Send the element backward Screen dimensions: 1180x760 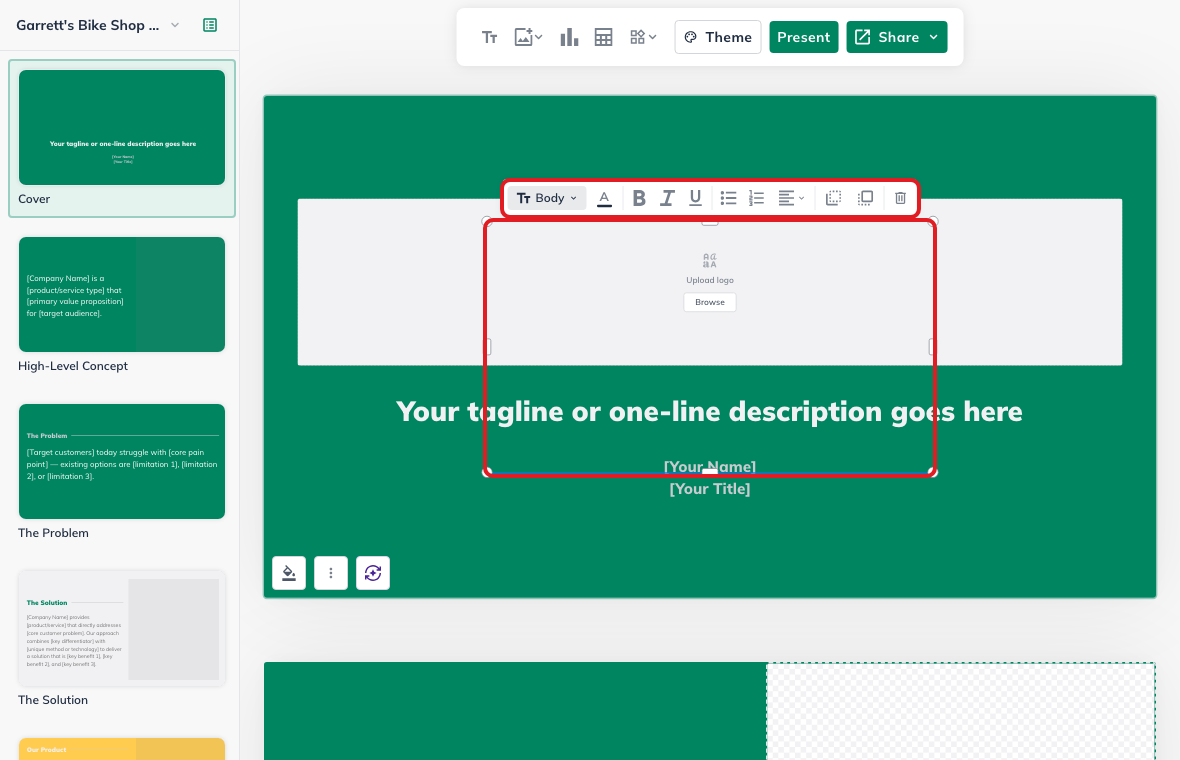point(833,198)
